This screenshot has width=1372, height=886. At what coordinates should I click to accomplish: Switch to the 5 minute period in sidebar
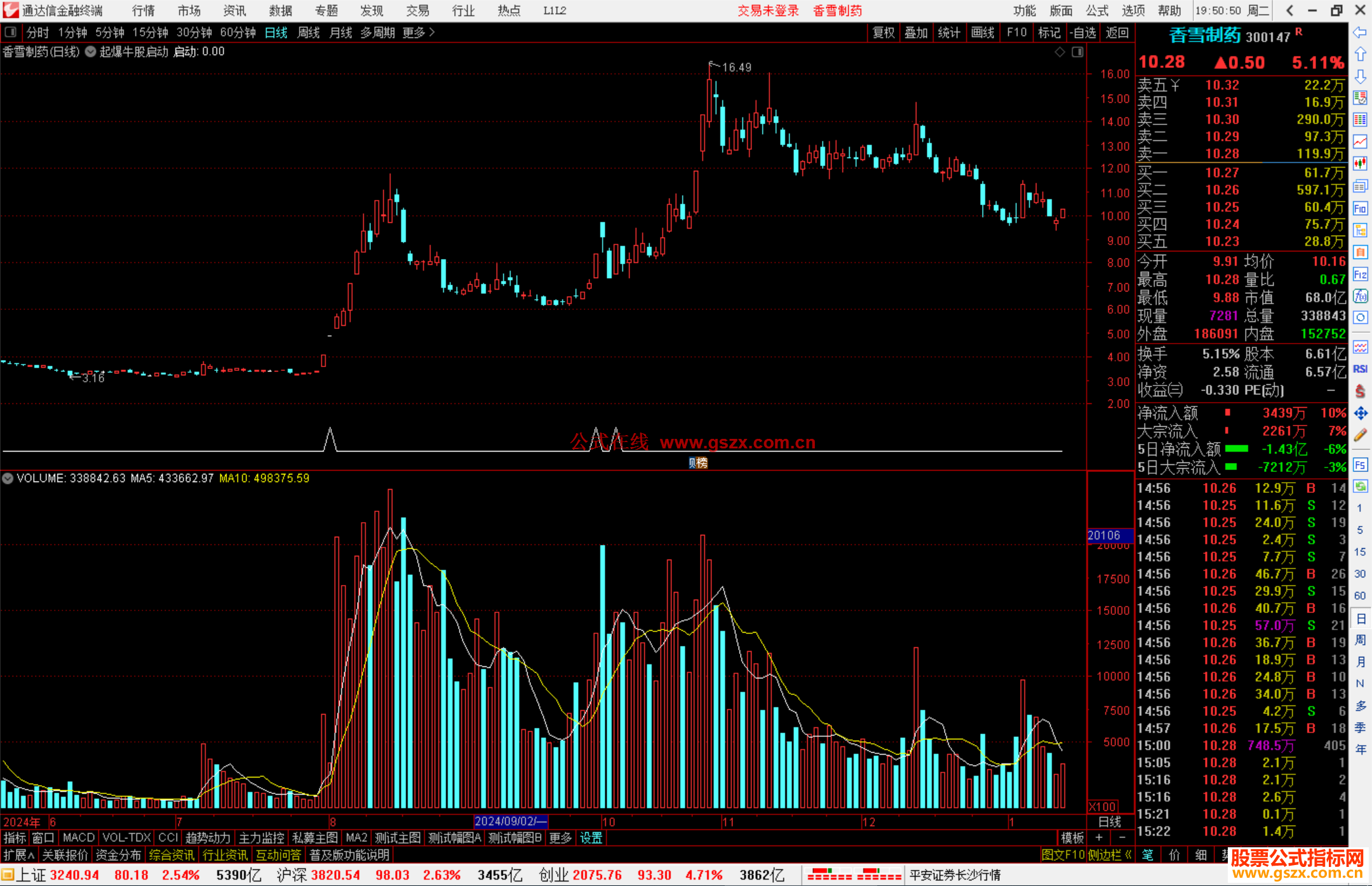coord(1359,530)
